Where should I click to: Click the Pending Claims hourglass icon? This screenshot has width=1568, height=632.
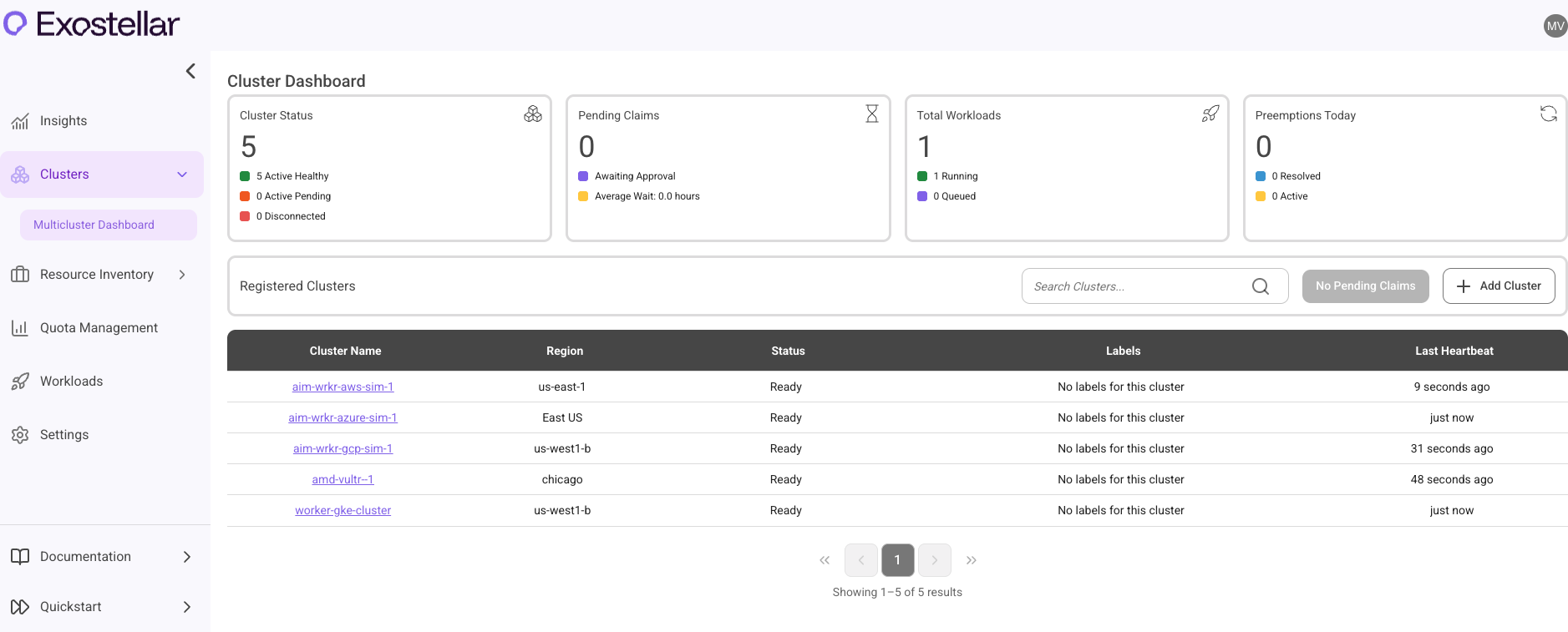click(x=872, y=114)
